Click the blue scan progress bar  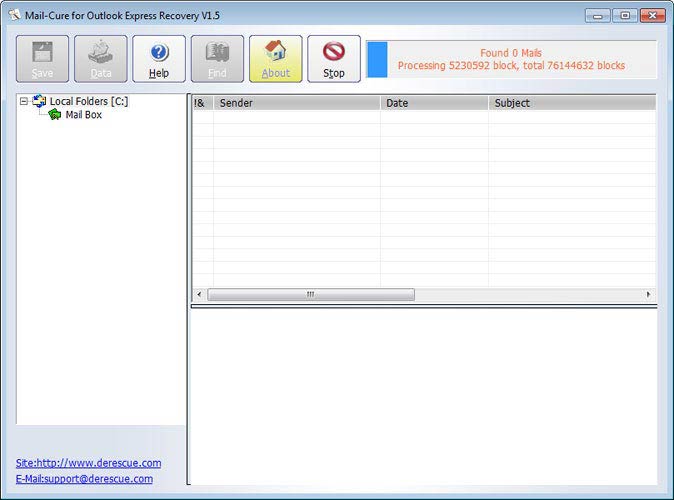(377, 59)
